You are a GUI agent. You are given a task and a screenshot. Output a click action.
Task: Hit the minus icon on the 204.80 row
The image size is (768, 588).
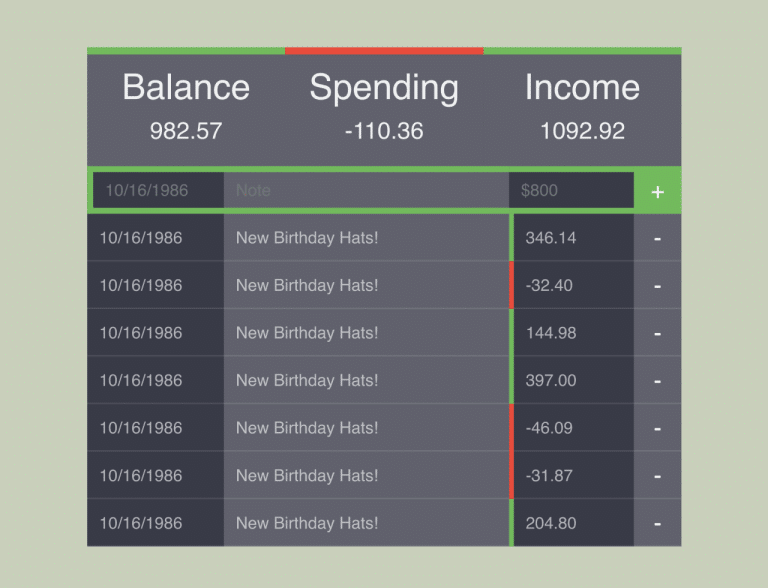coord(657,523)
